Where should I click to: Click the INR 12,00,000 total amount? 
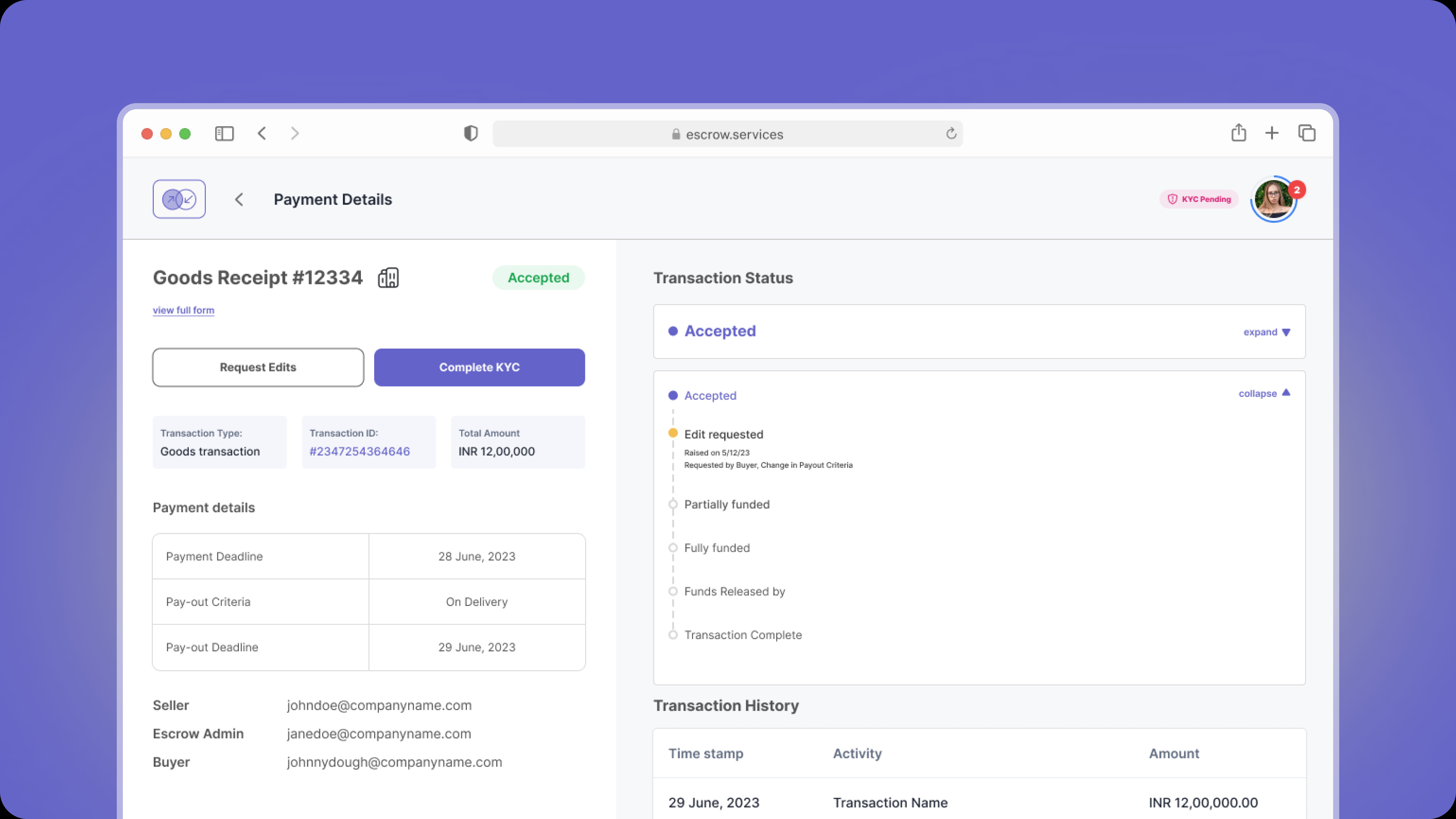[x=497, y=452]
